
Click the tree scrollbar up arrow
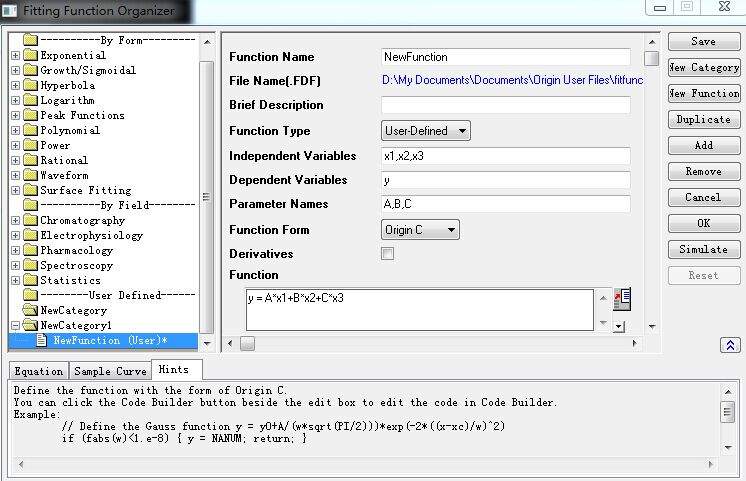[x=207, y=42]
